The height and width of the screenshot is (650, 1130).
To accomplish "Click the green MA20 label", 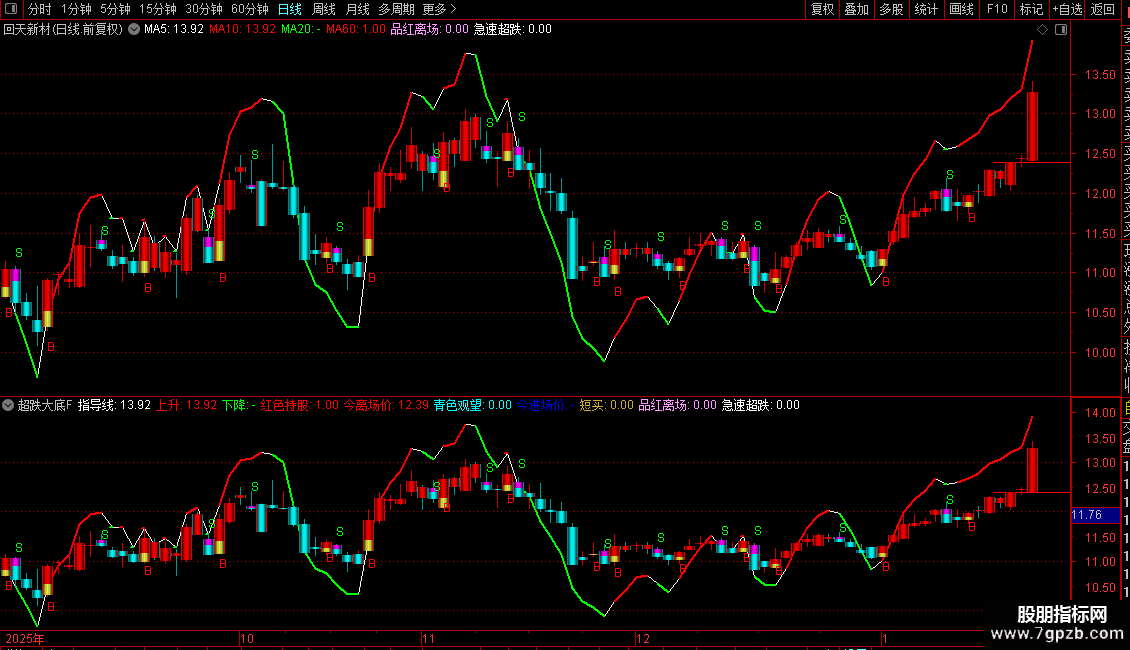I will (301, 30).
